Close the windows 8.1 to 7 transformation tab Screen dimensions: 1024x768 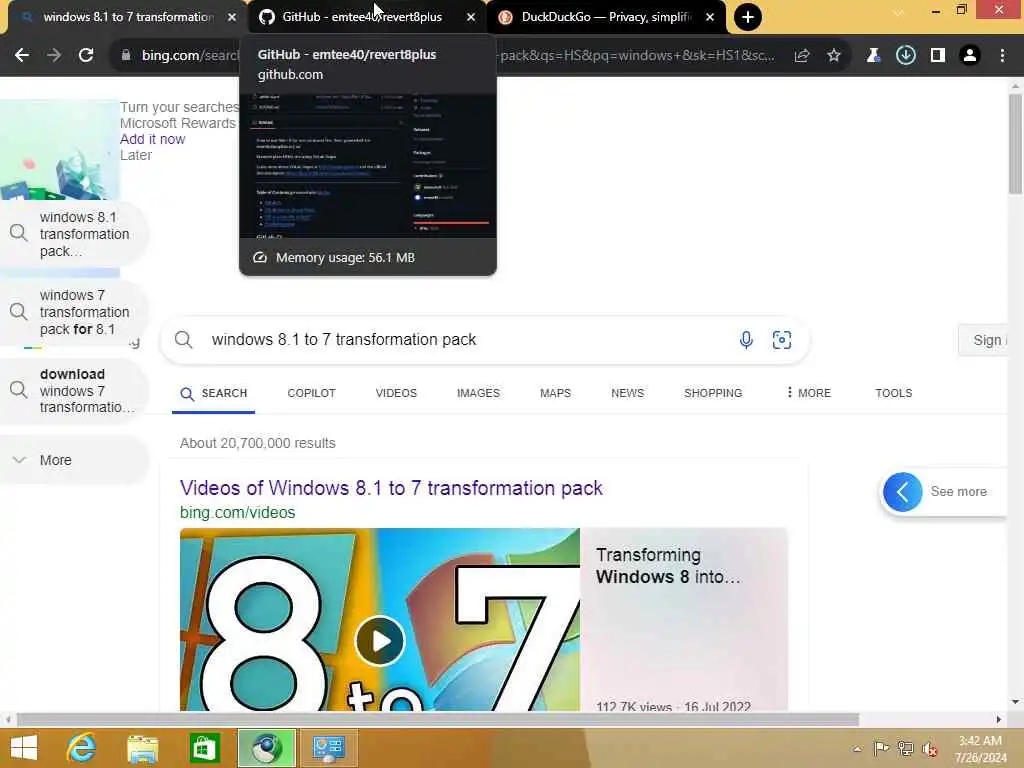tap(232, 17)
